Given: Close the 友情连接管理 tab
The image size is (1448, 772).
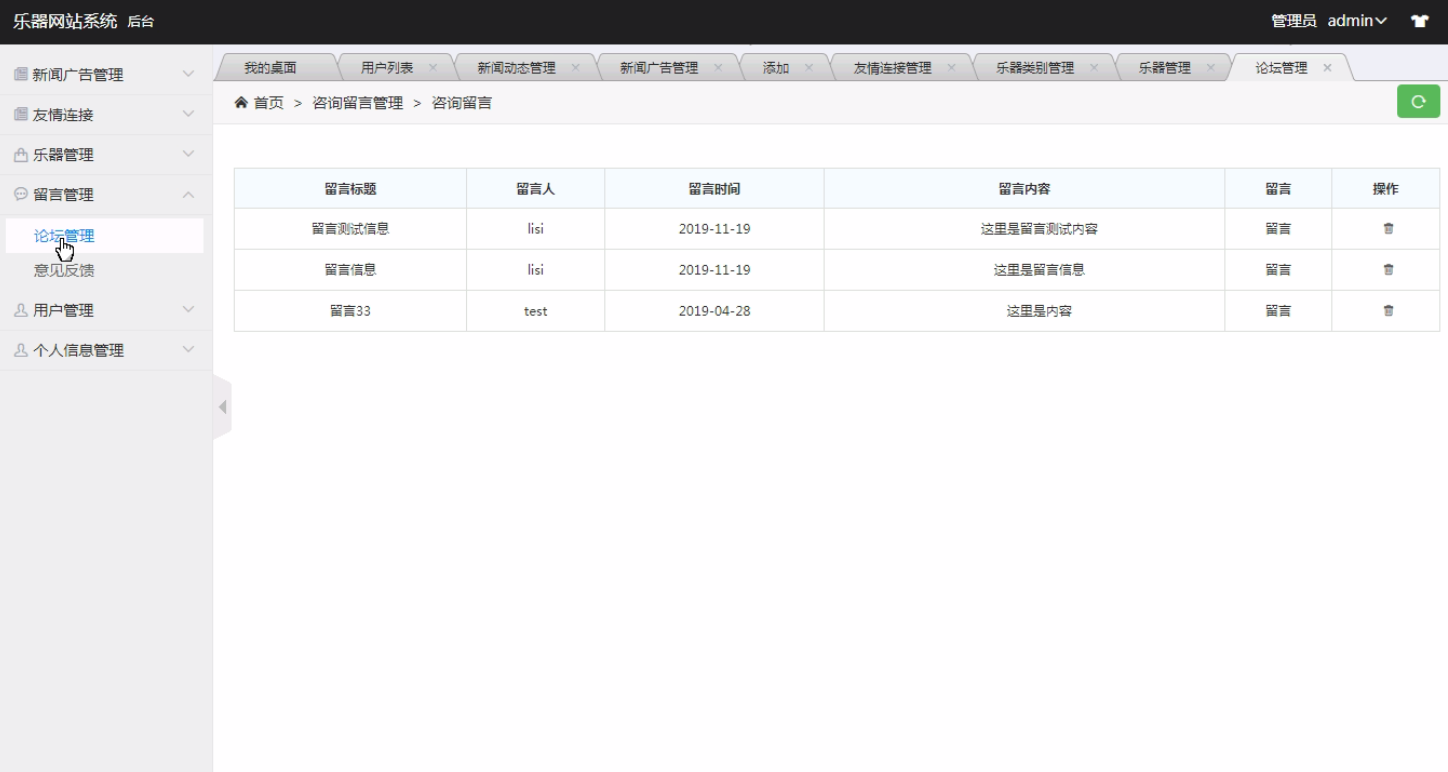Looking at the screenshot, I should click(951, 68).
